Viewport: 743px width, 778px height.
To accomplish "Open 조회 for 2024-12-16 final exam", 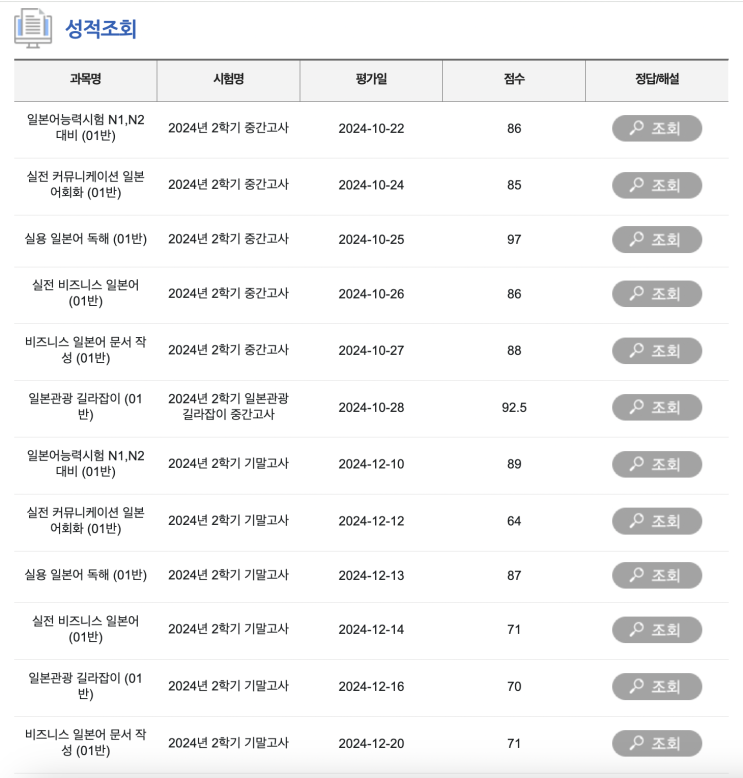I will coord(657,687).
